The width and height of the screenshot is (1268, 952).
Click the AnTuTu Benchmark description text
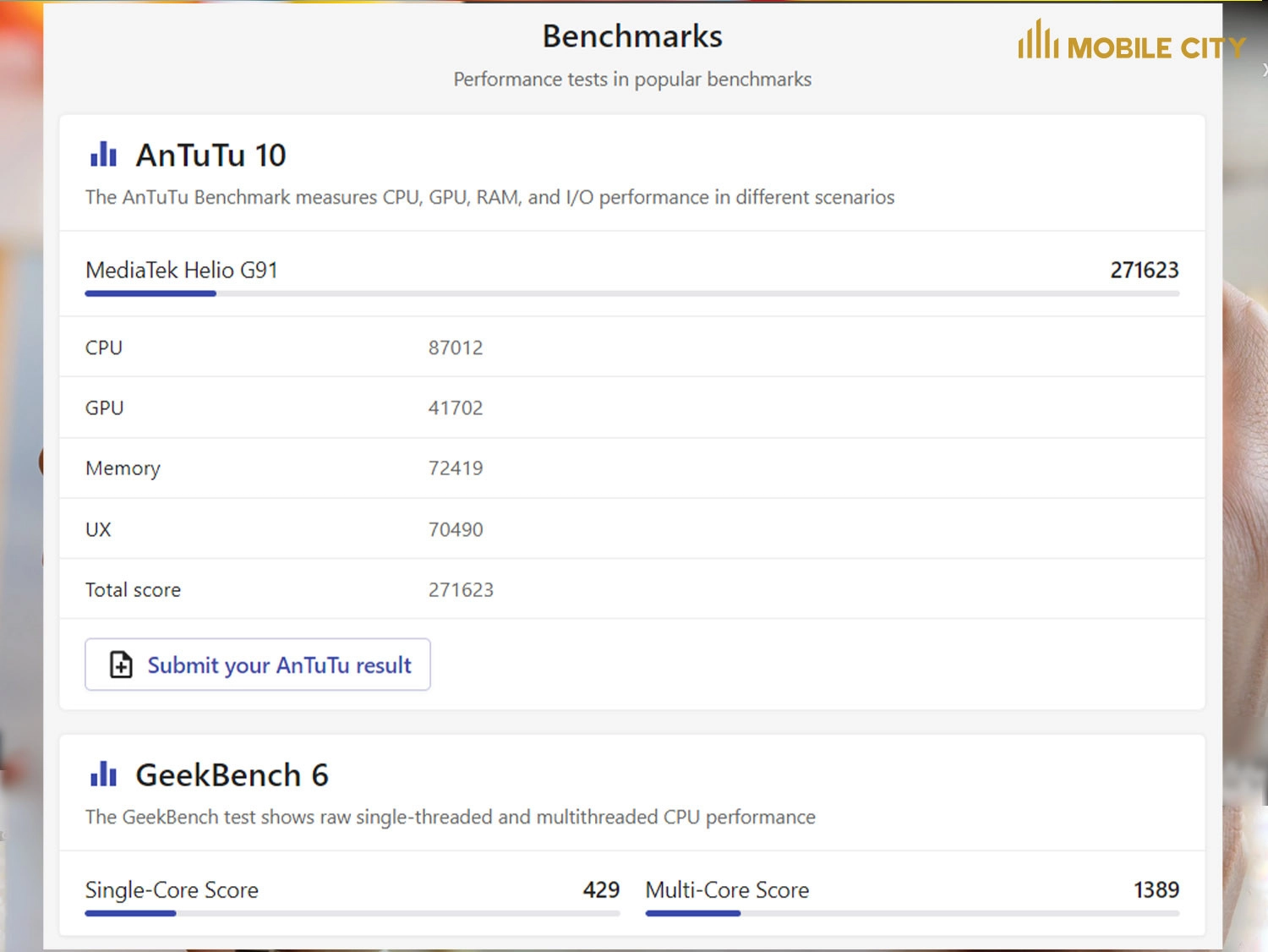pos(489,197)
